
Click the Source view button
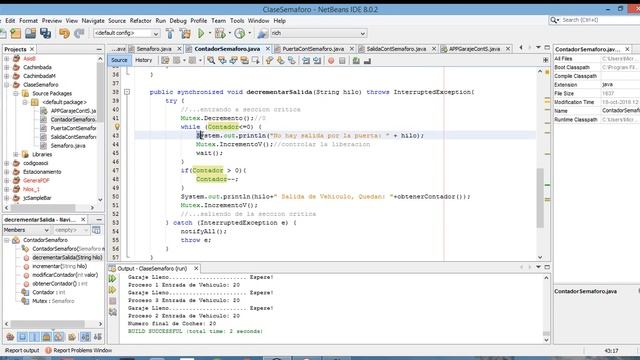[x=119, y=60]
